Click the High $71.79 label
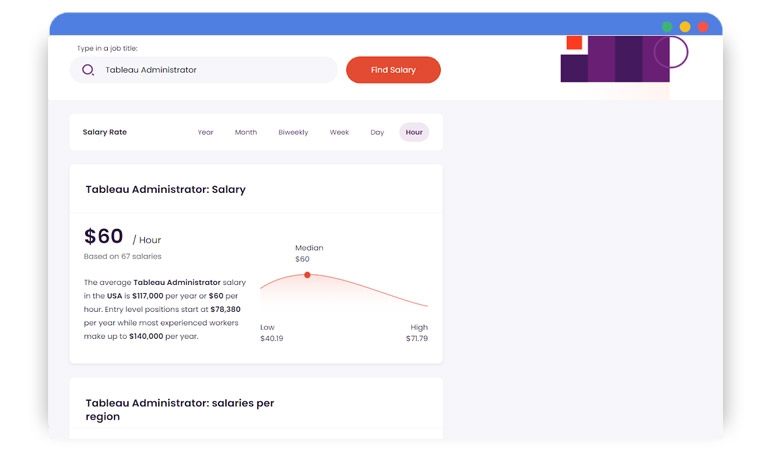Image resolution: width=762 pixels, height=450 pixels. tap(417, 333)
